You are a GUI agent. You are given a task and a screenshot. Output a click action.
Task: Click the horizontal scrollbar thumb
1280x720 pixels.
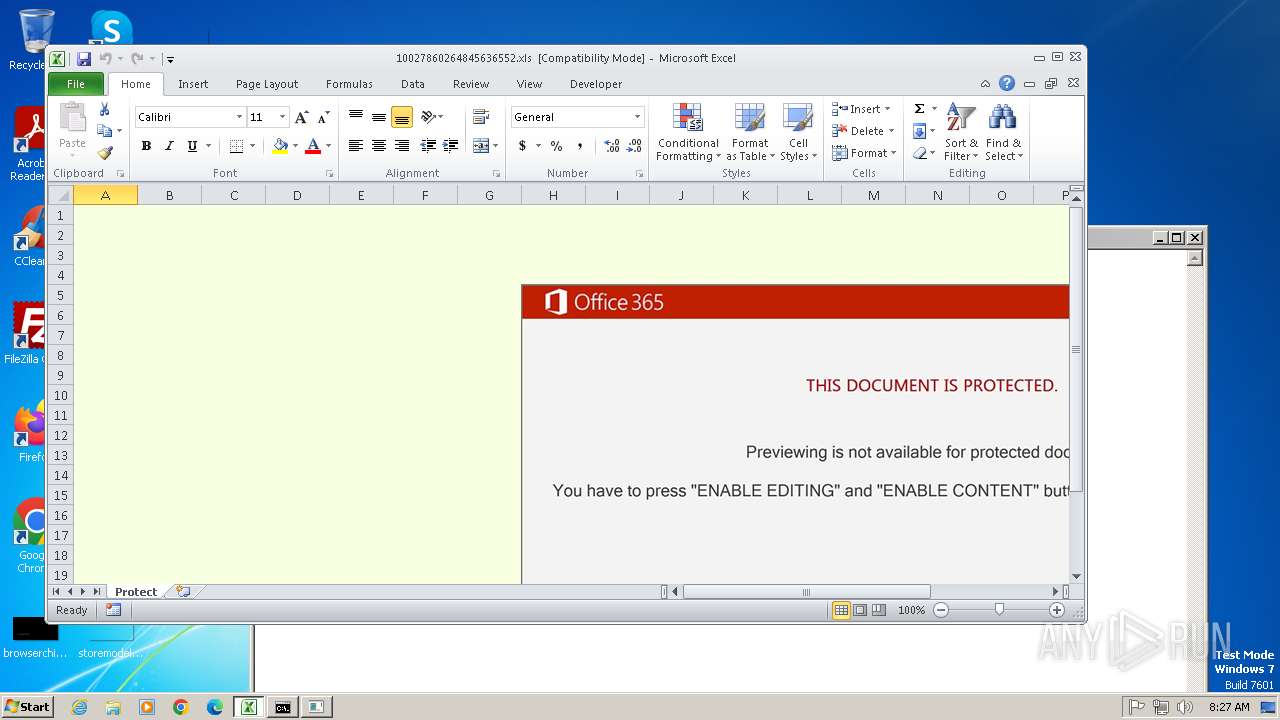[807, 592]
